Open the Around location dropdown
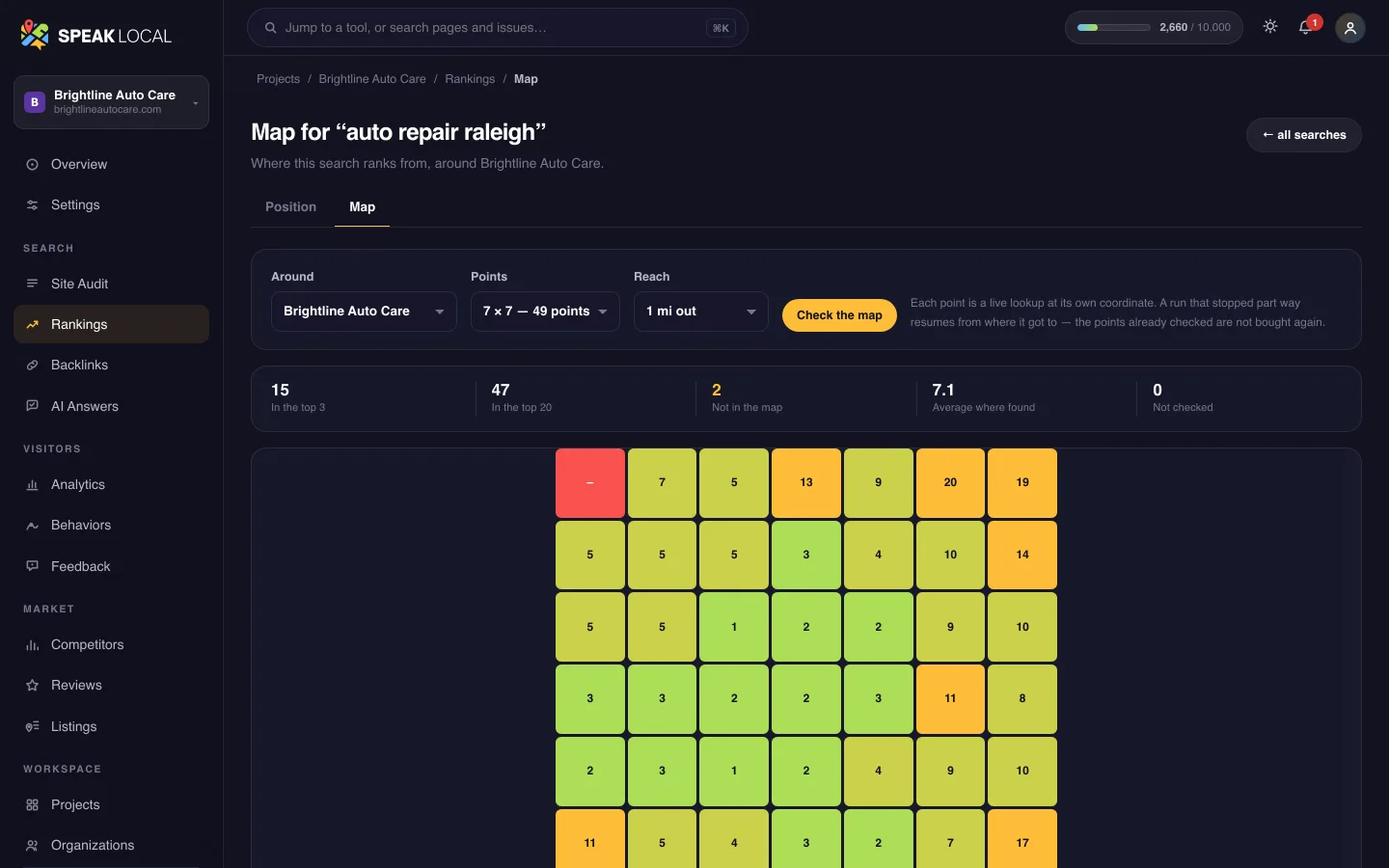1389x868 pixels. point(364,312)
